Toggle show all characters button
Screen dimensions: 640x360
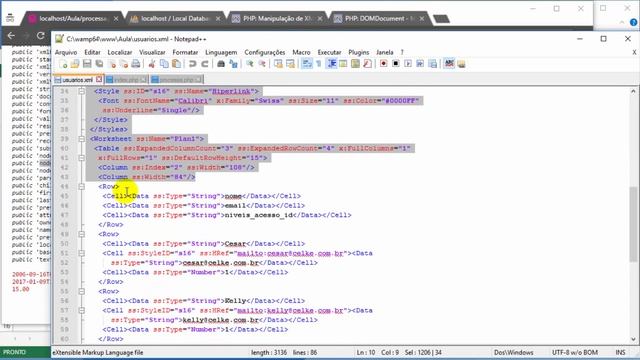tap(318, 64)
